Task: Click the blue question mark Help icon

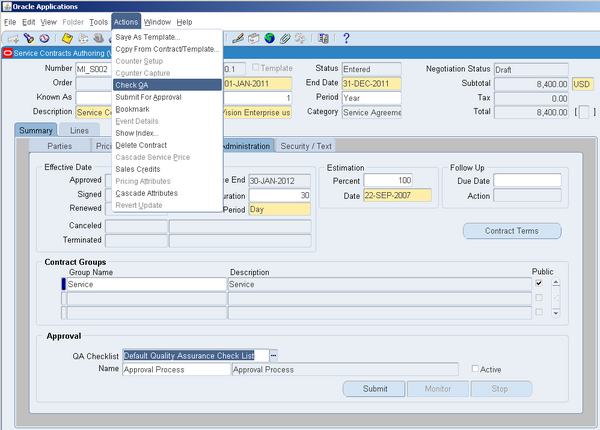Action: [346, 38]
